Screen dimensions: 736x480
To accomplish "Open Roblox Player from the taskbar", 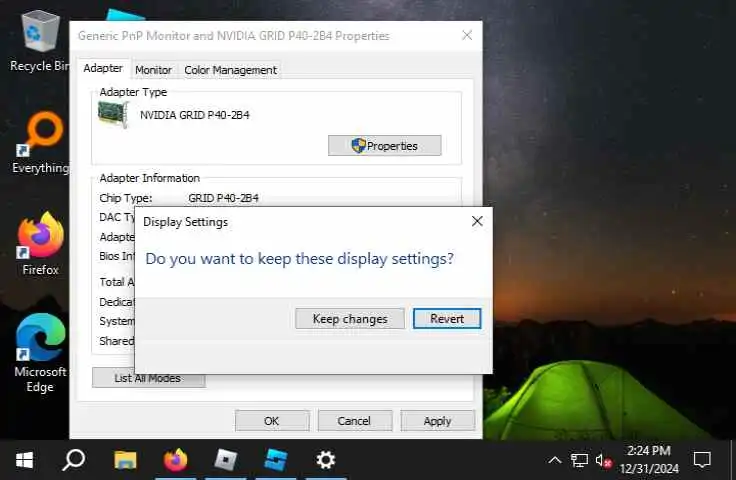I will pyautogui.click(x=225, y=460).
